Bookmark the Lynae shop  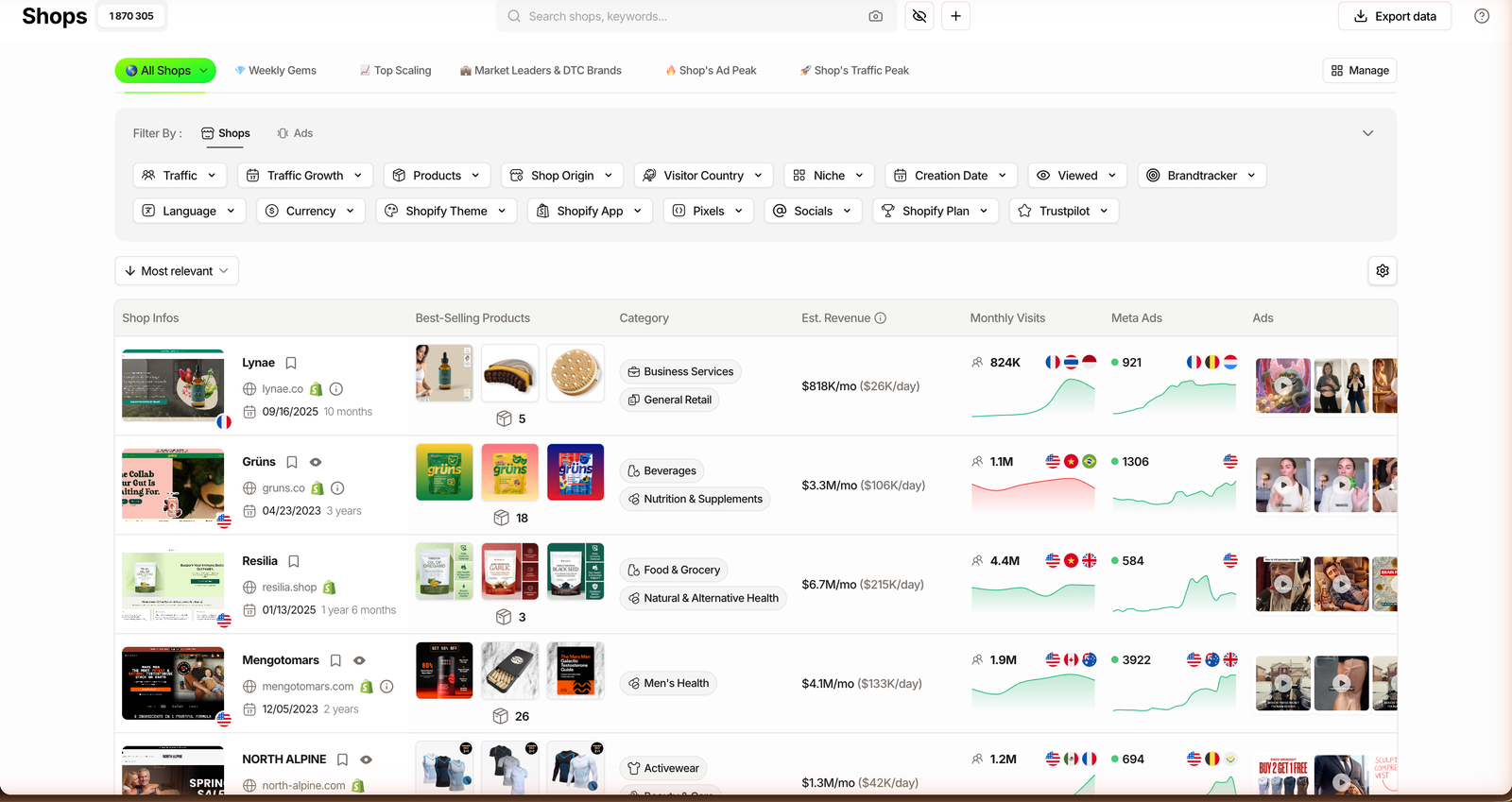click(x=291, y=363)
